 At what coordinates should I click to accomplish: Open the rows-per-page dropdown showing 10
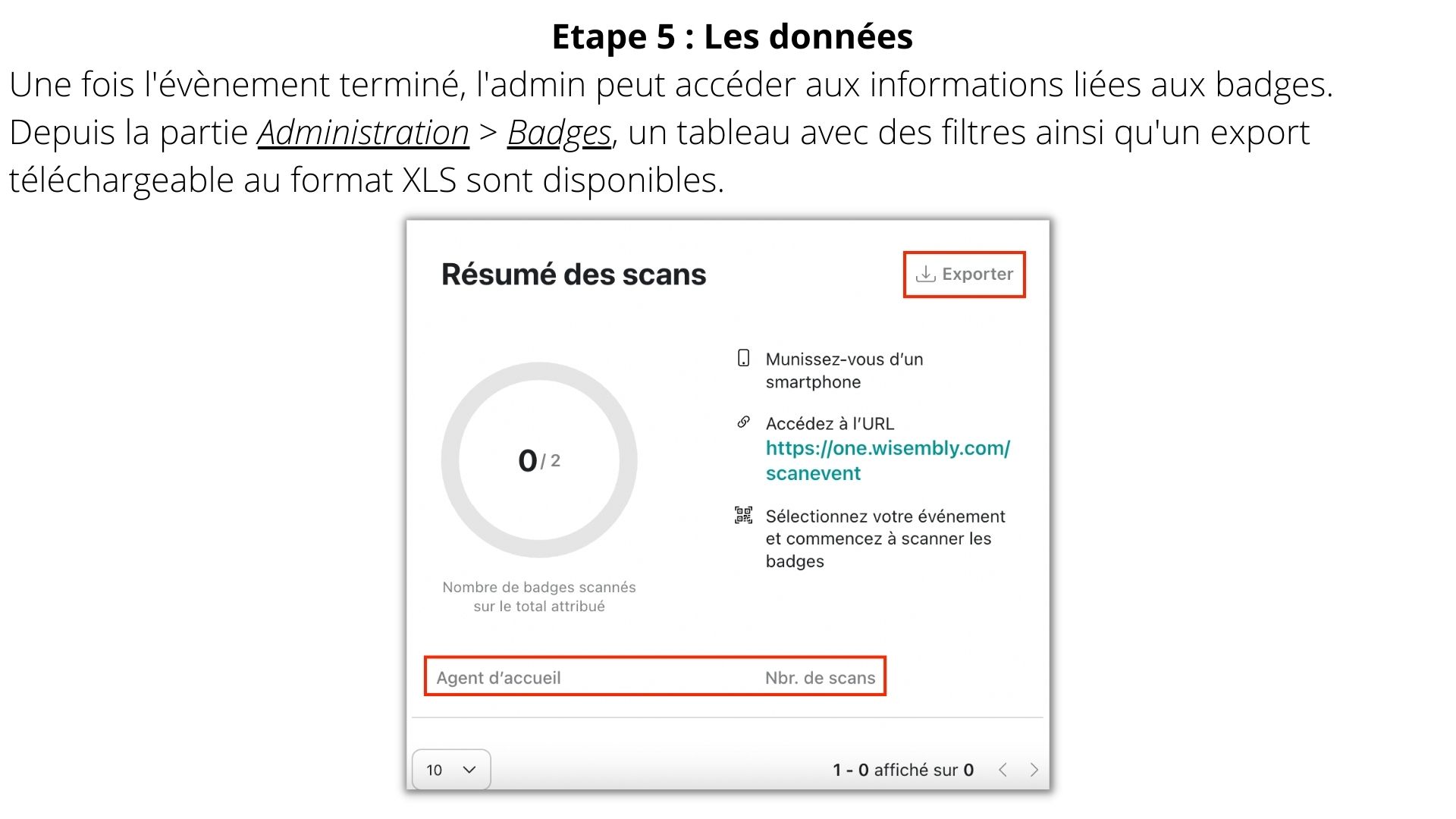coord(450,770)
